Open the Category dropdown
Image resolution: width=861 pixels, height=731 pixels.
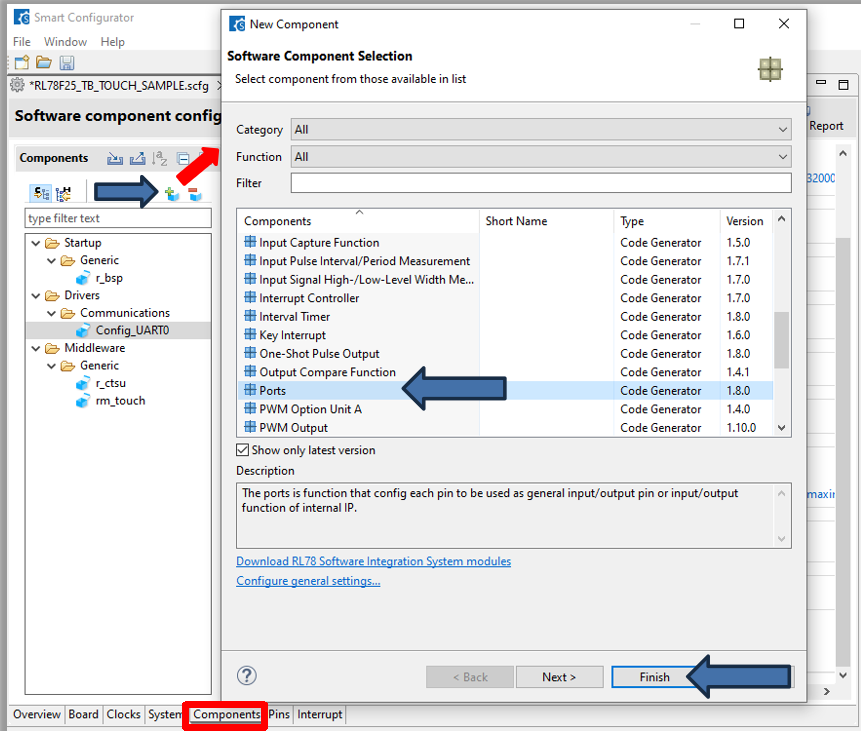(540, 130)
